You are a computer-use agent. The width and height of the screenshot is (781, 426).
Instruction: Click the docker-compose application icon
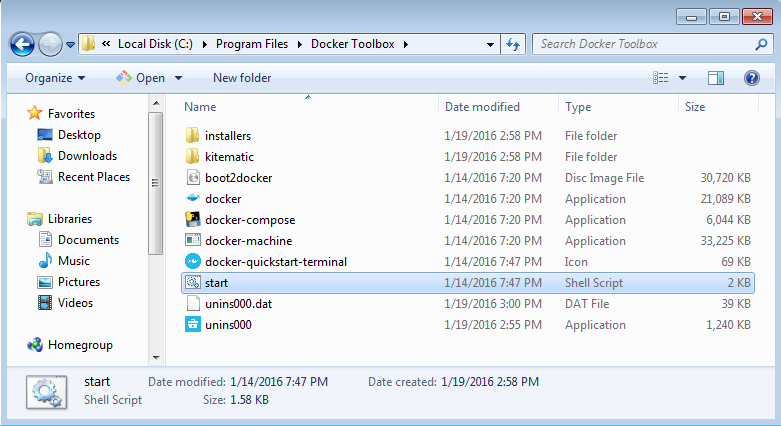click(x=193, y=220)
